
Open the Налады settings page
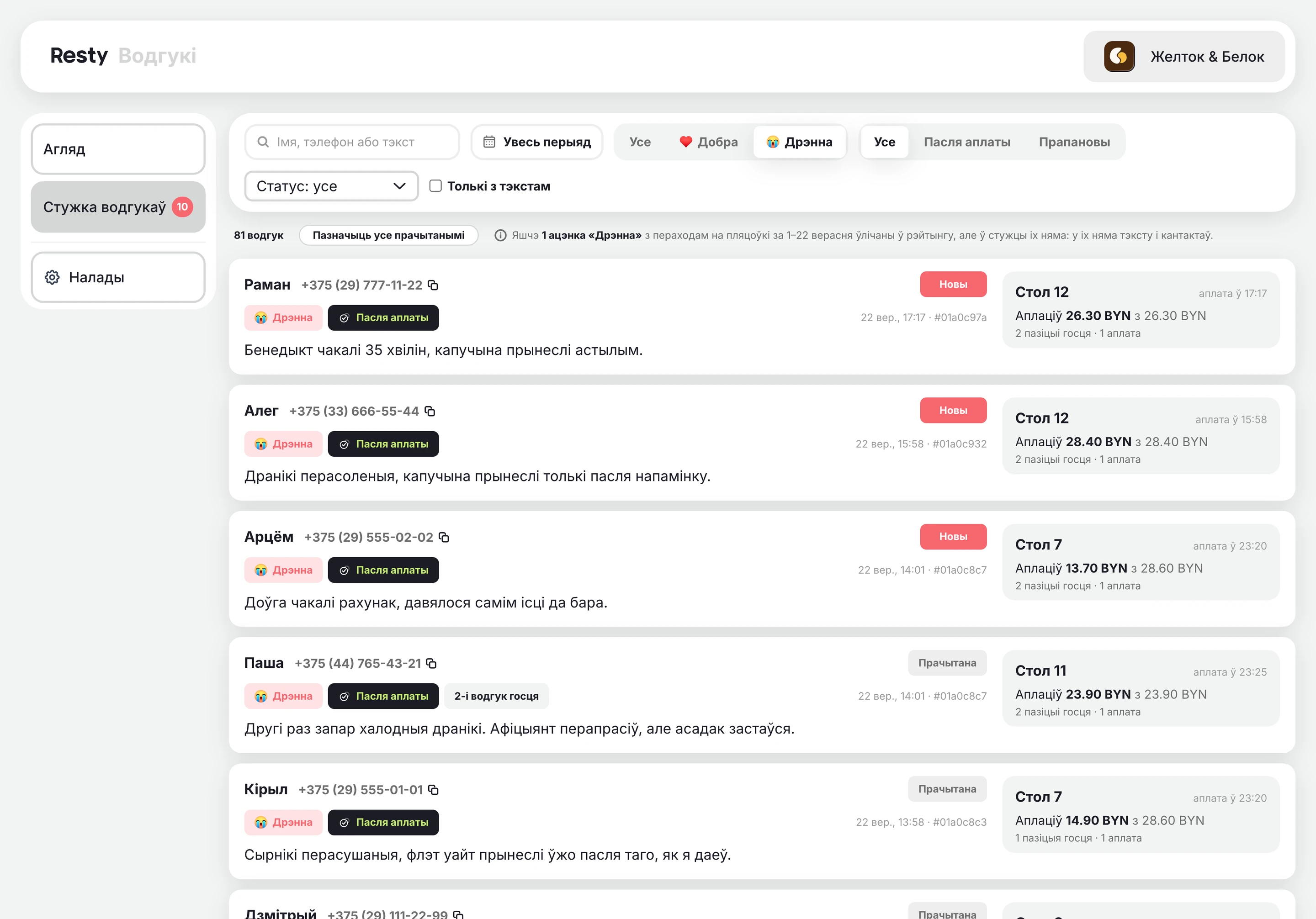(x=118, y=277)
